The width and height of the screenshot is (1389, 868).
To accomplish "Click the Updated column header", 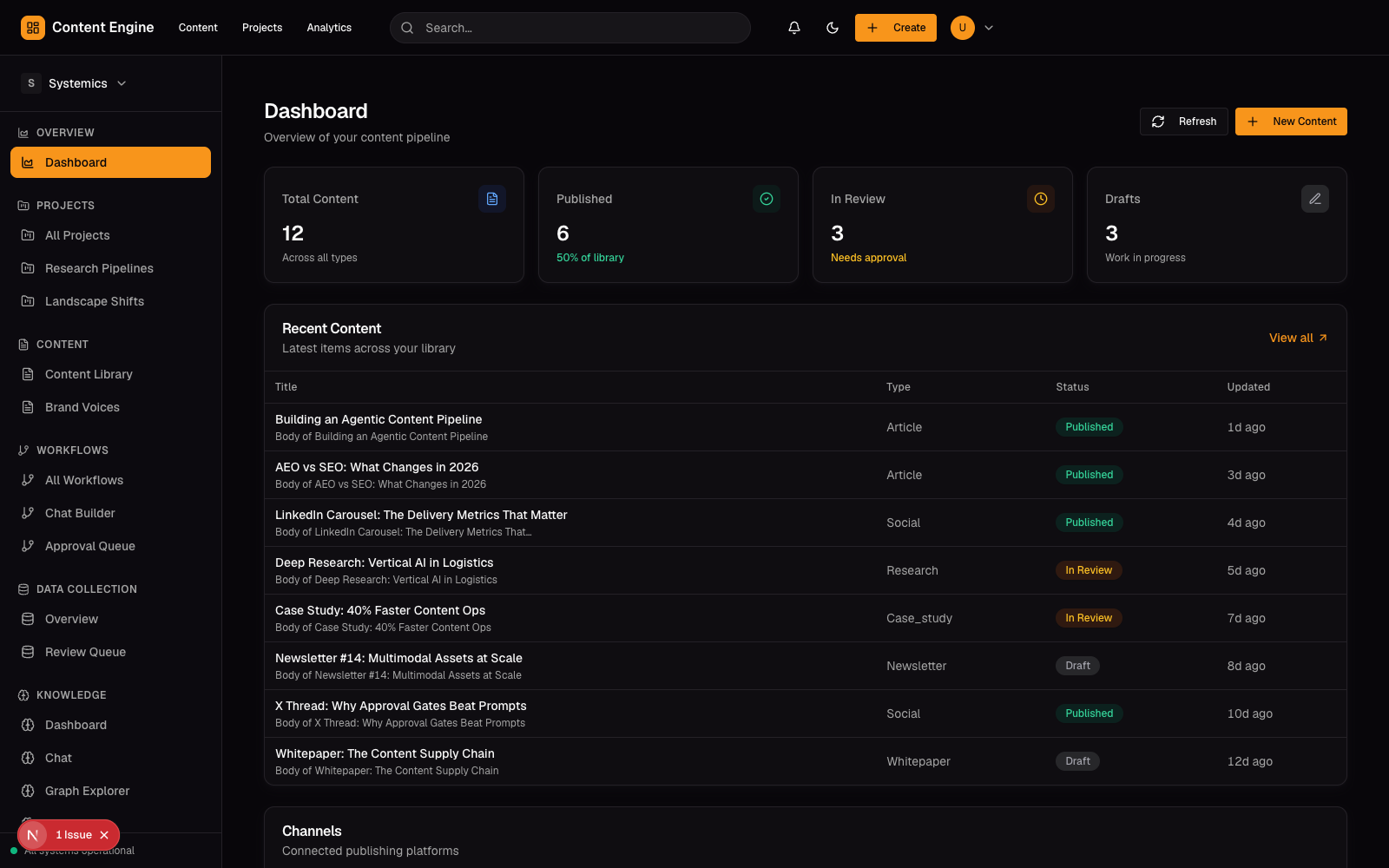I will [1248, 387].
